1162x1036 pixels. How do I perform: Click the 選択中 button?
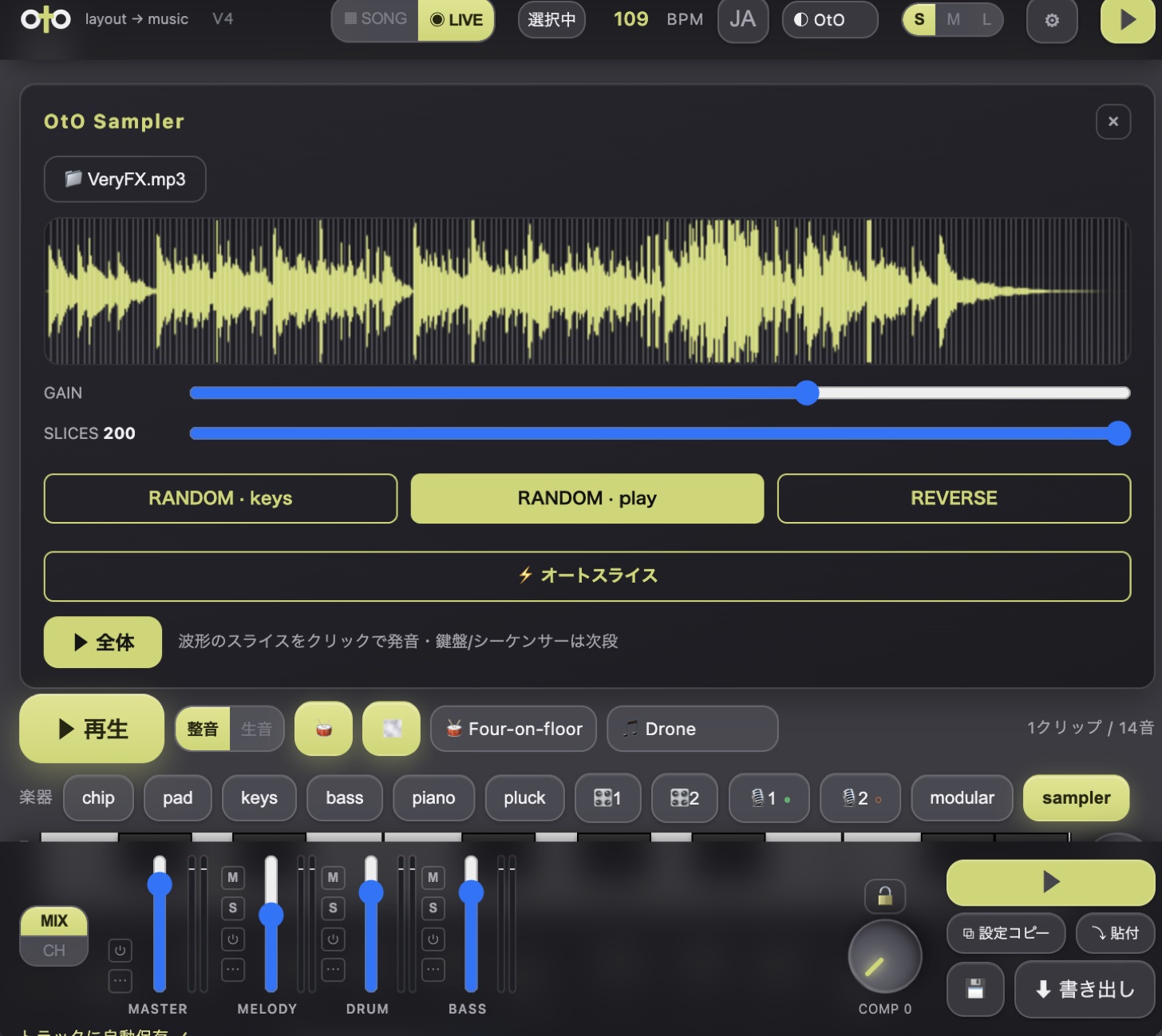click(x=551, y=20)
